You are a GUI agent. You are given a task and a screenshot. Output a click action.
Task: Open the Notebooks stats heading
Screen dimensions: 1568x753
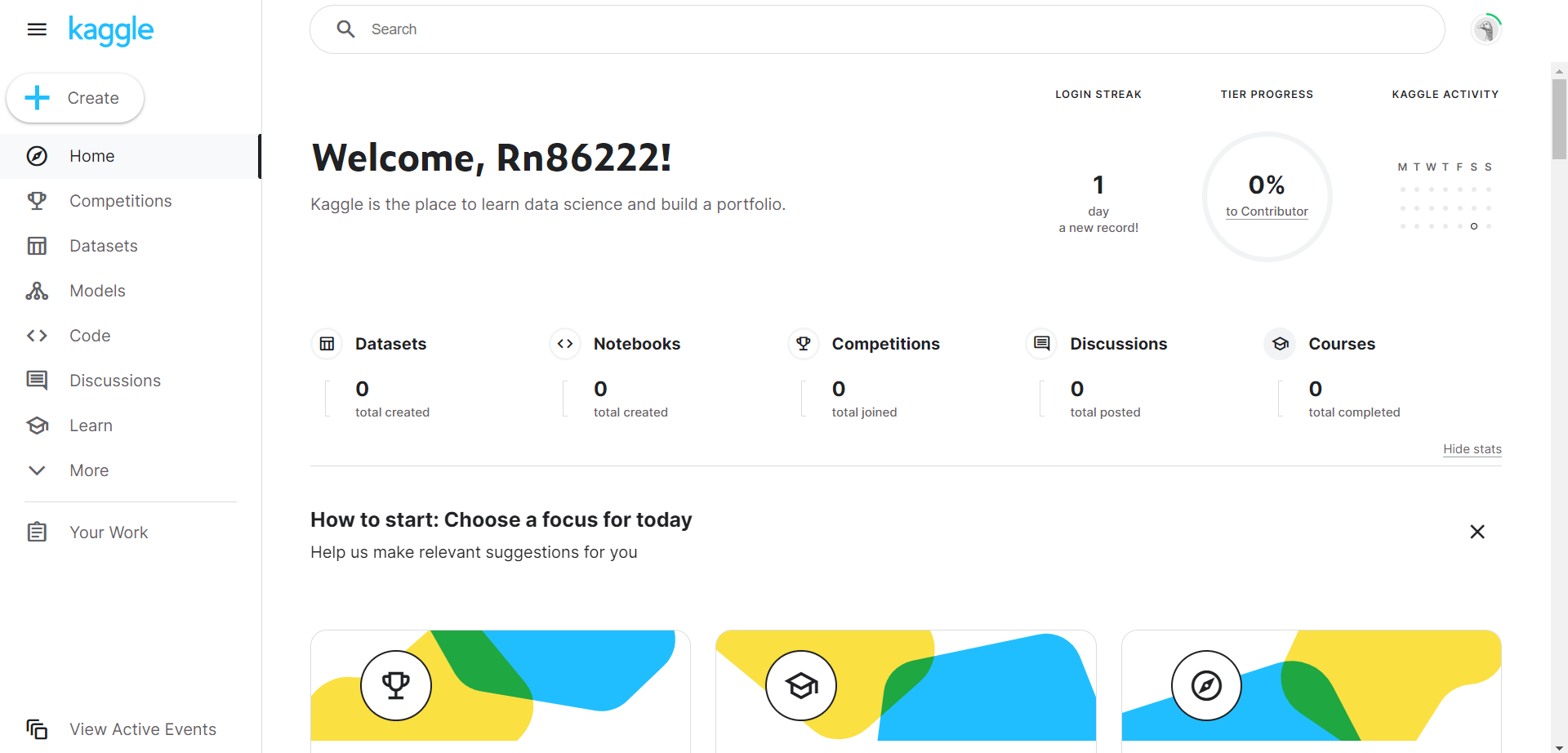click(637, 344)
